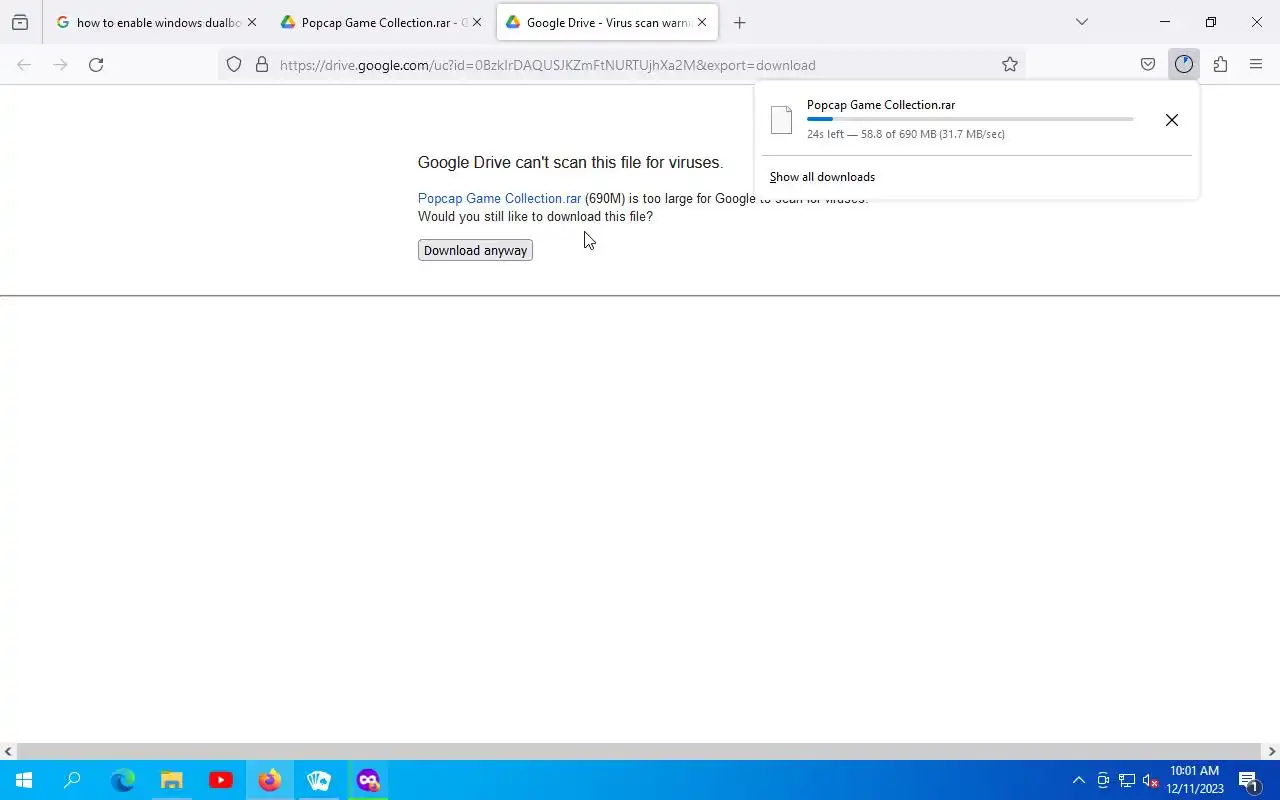Toggle the downloads panel toolbar button
Viewport: 1280px width, 800px height.
pyautogui.click(x=1184, y=65)
